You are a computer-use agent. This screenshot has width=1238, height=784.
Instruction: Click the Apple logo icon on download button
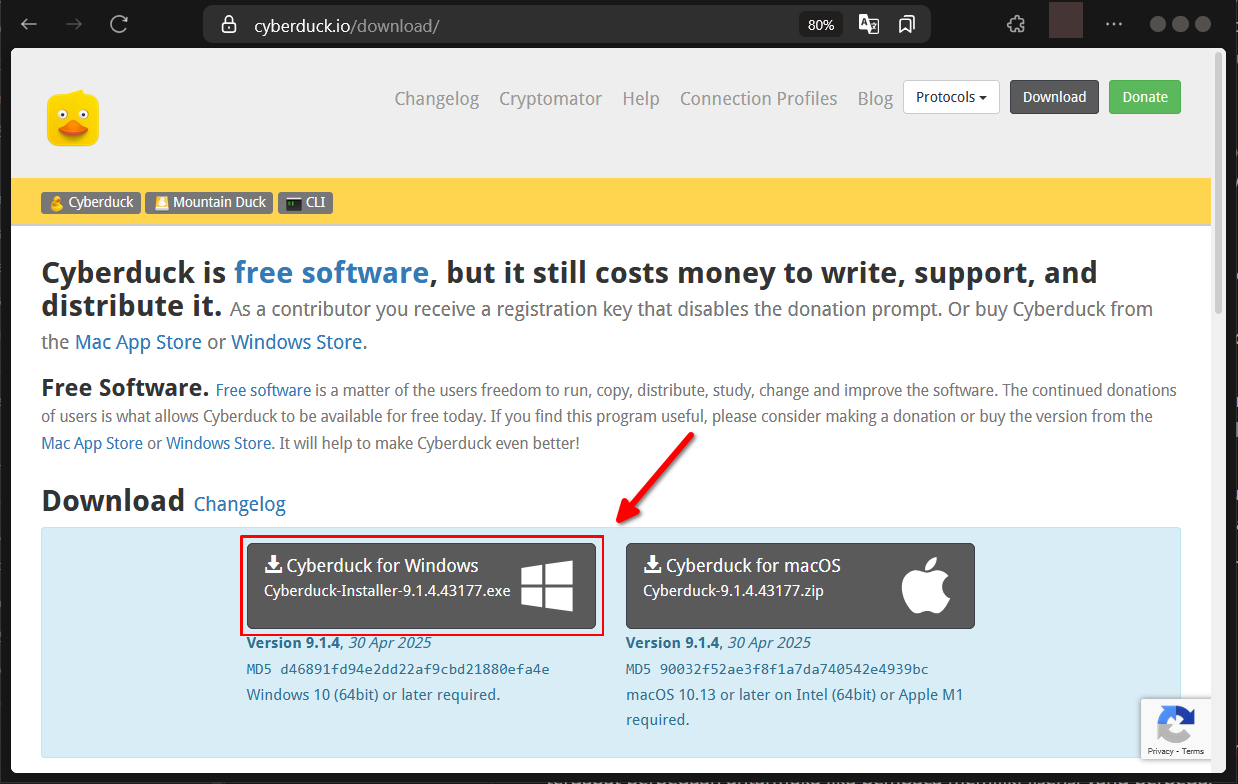[x=926, y=586]
